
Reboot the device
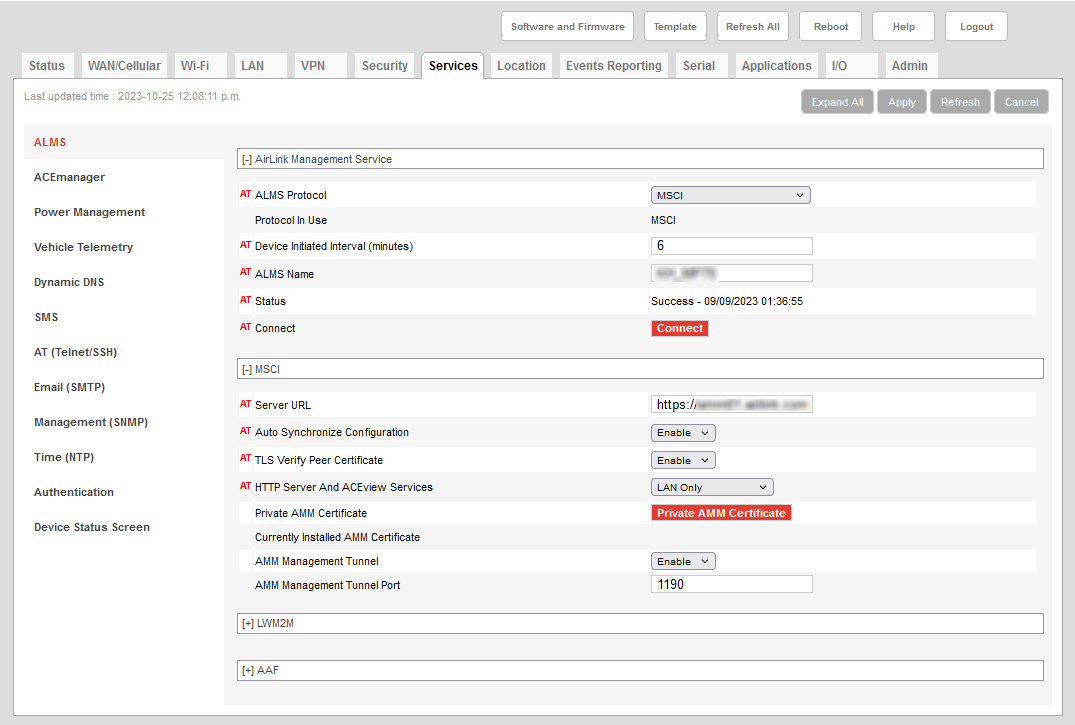pos(831,27)
